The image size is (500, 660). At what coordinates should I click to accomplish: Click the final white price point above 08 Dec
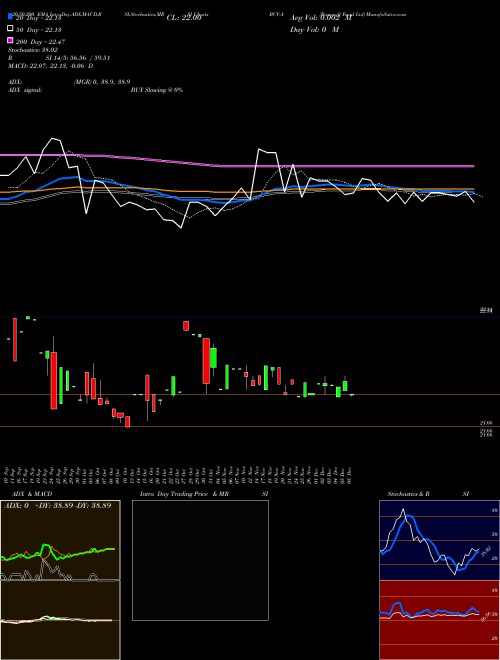[x=475, y=202]
